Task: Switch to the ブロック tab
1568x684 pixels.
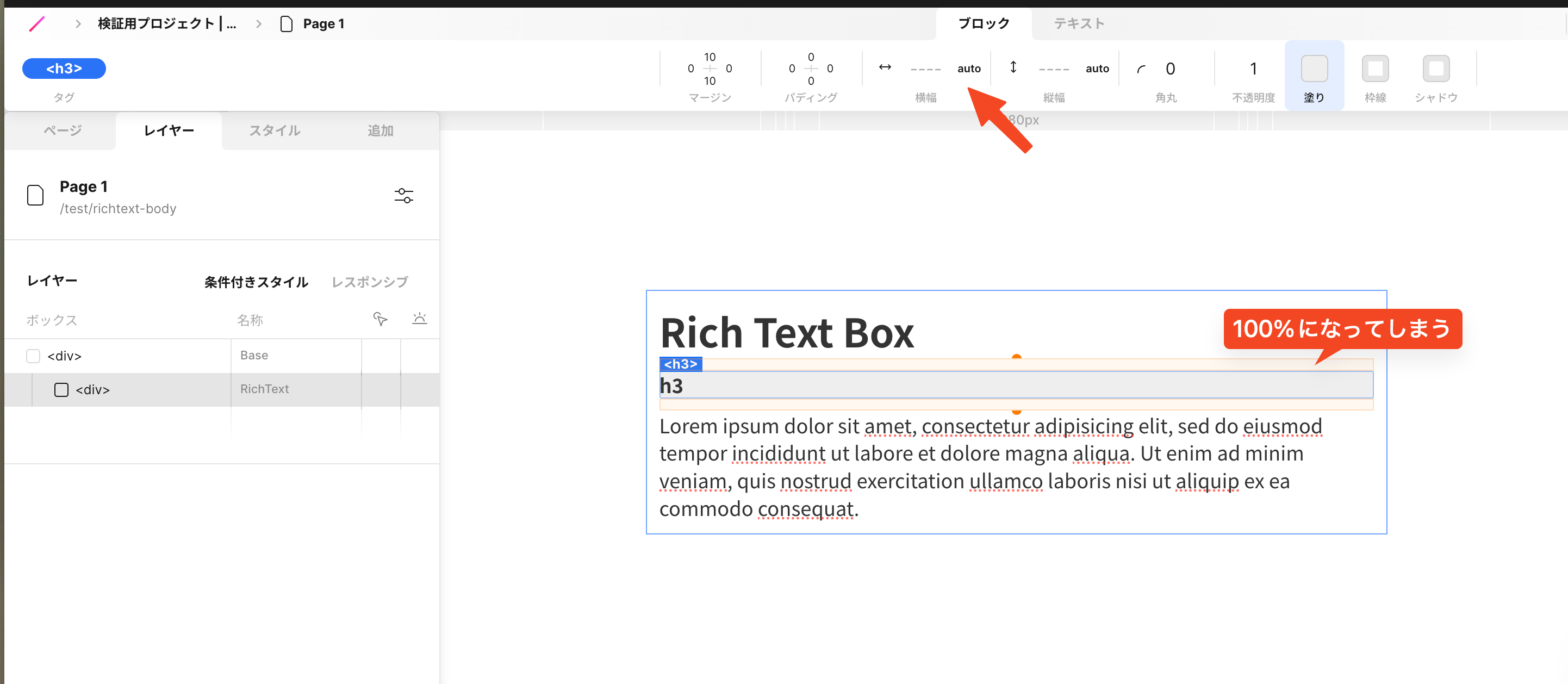Action: click(984, 24)
